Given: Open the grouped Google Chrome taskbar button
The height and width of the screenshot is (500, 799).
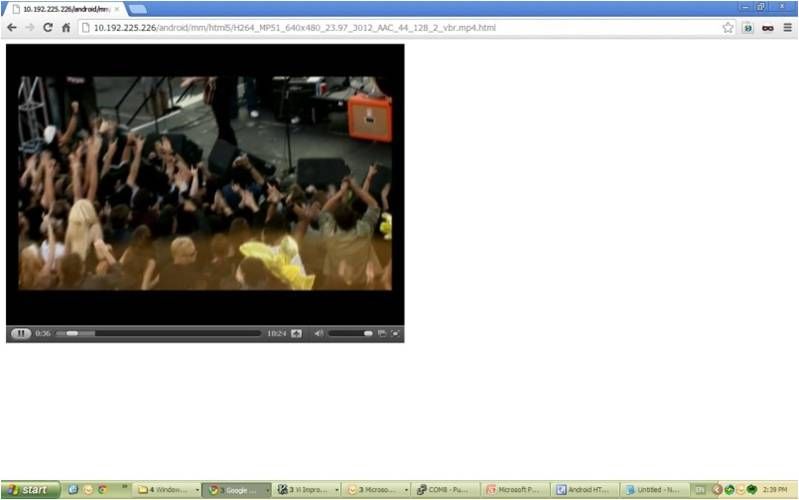Looking at the screenshot, I should (x=237, y=490).
